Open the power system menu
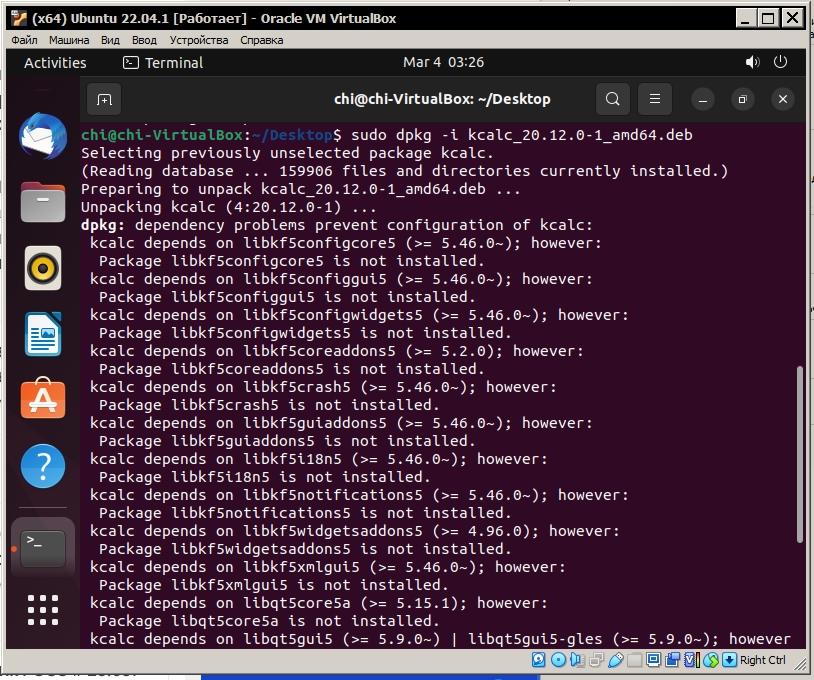The image size is (814, 680). 780,62
